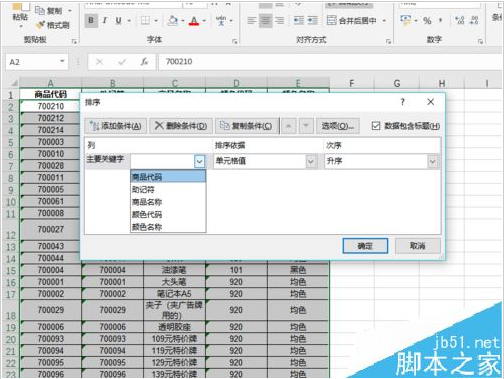Click 删除条件(D) delete level button
This screenshot has width=504, height=379.
coord(181,126)
